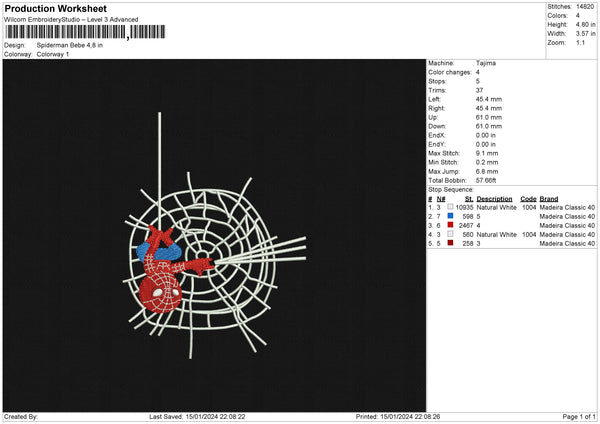
Task: Select the white swatch beside 560 stitches
Action: click(450, 234)
